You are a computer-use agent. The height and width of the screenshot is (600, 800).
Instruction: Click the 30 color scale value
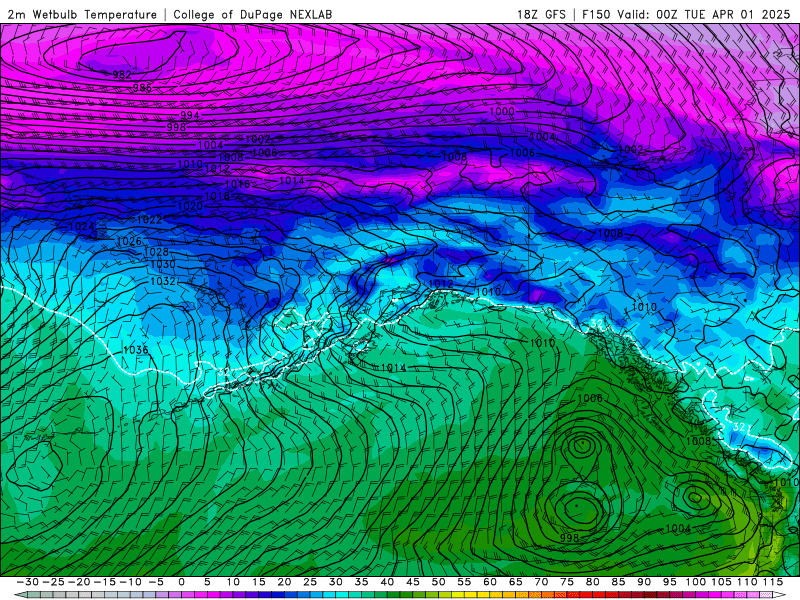(x=336, y=582)
